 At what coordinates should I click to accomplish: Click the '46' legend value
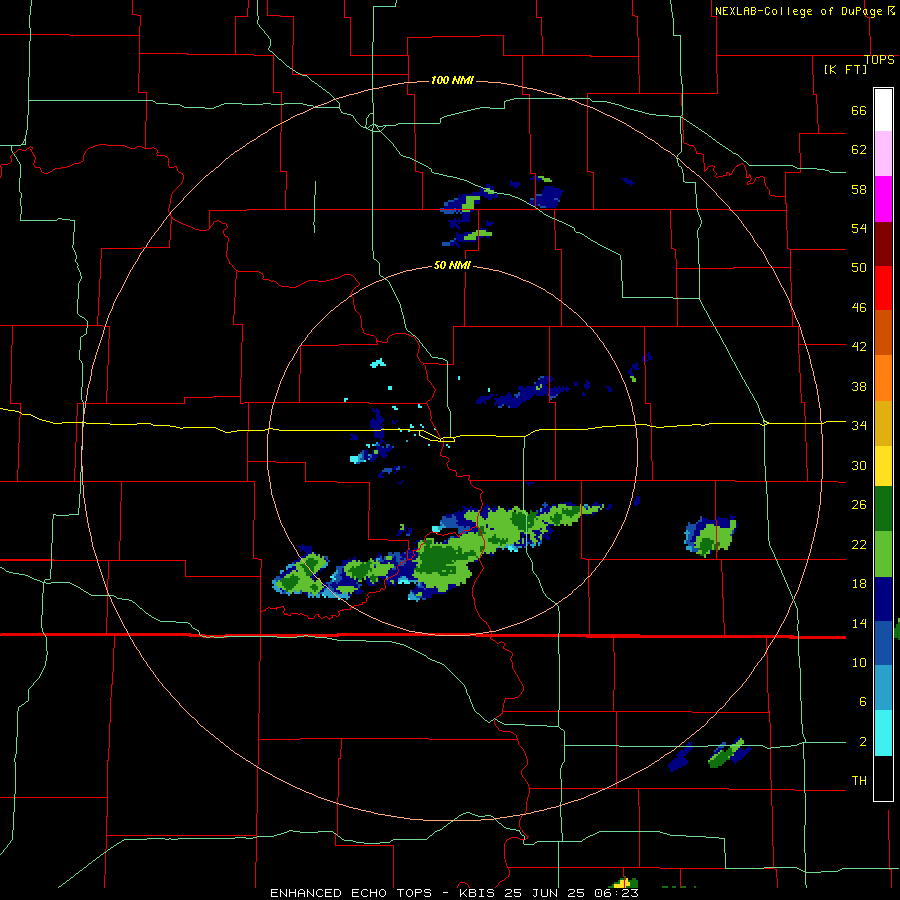point(859,308)
